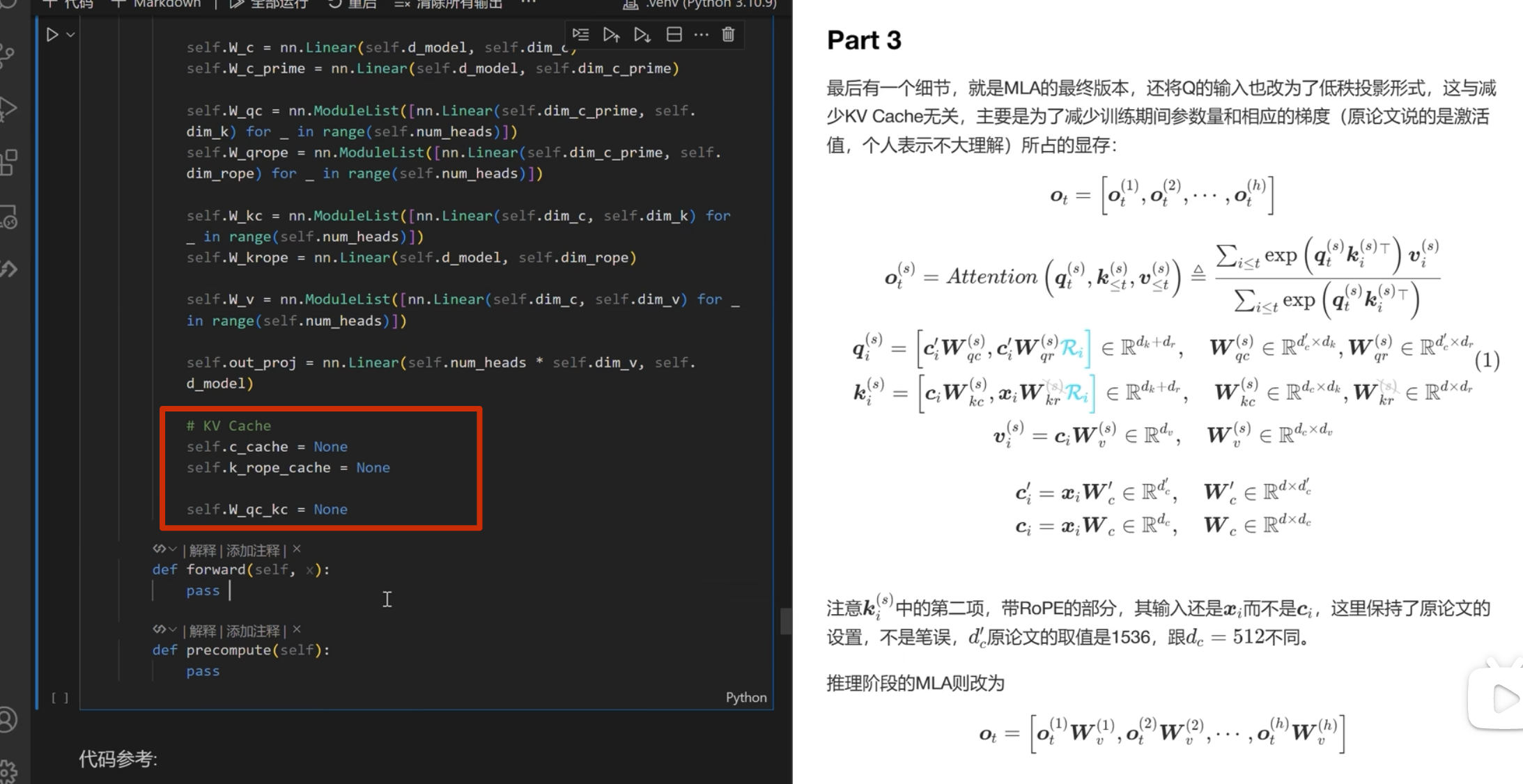Execute cell and below icon

[642, 35]
